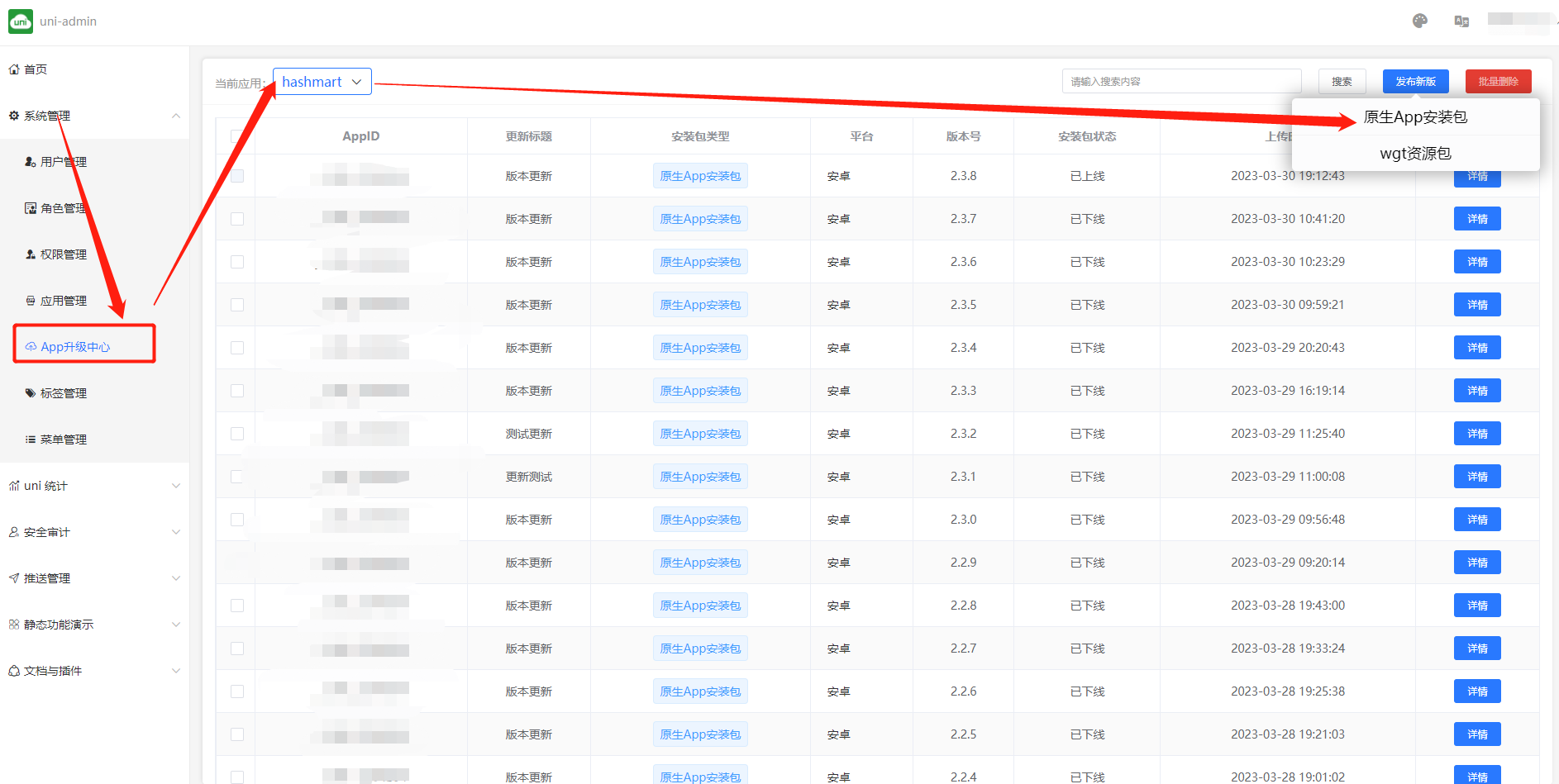Click the 标签管理 tag icon
The image size is (1559, 784).
31,393
